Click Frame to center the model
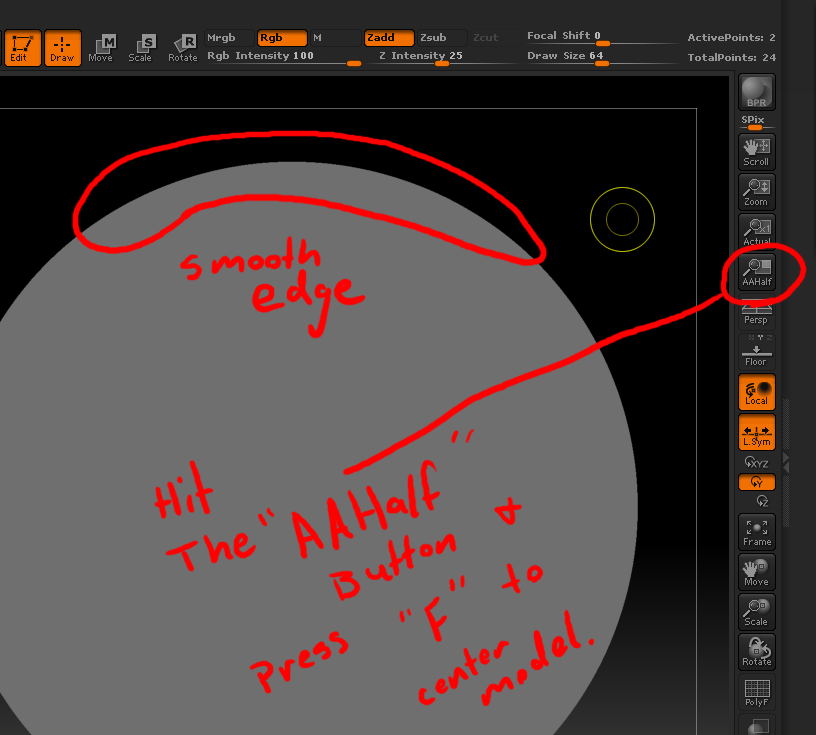The image size is (816, 735). tap(757, 532)
